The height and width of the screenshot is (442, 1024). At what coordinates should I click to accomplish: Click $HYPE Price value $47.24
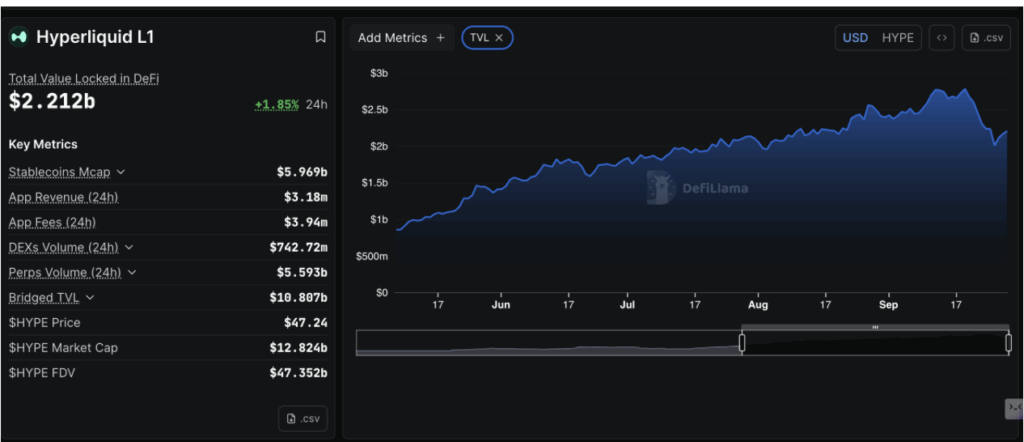tap(306, 323)
